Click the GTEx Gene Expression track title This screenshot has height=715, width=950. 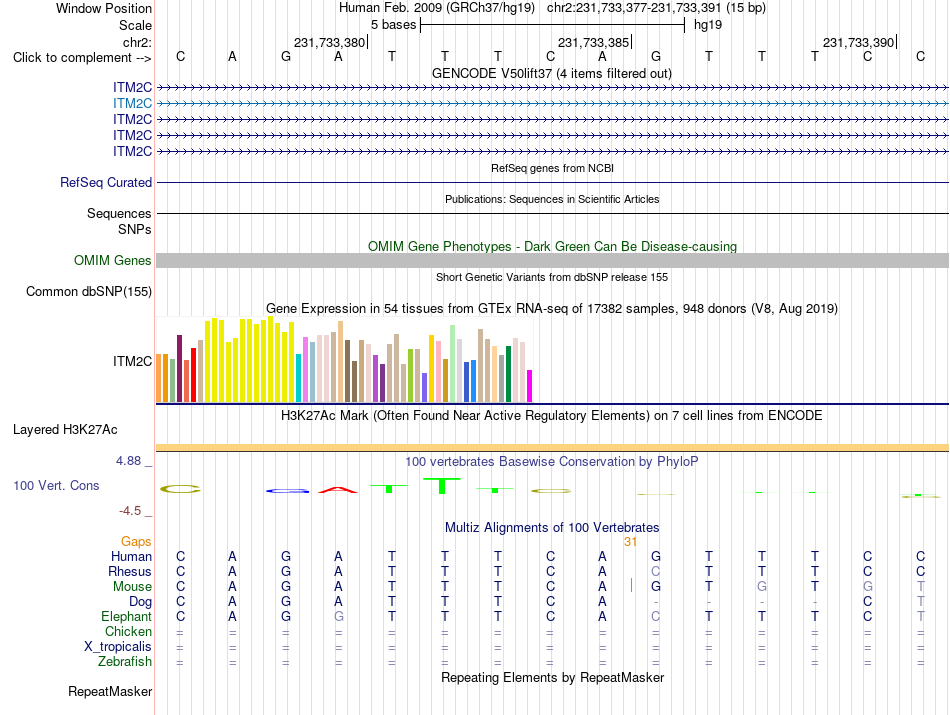(x=552, y=309)
